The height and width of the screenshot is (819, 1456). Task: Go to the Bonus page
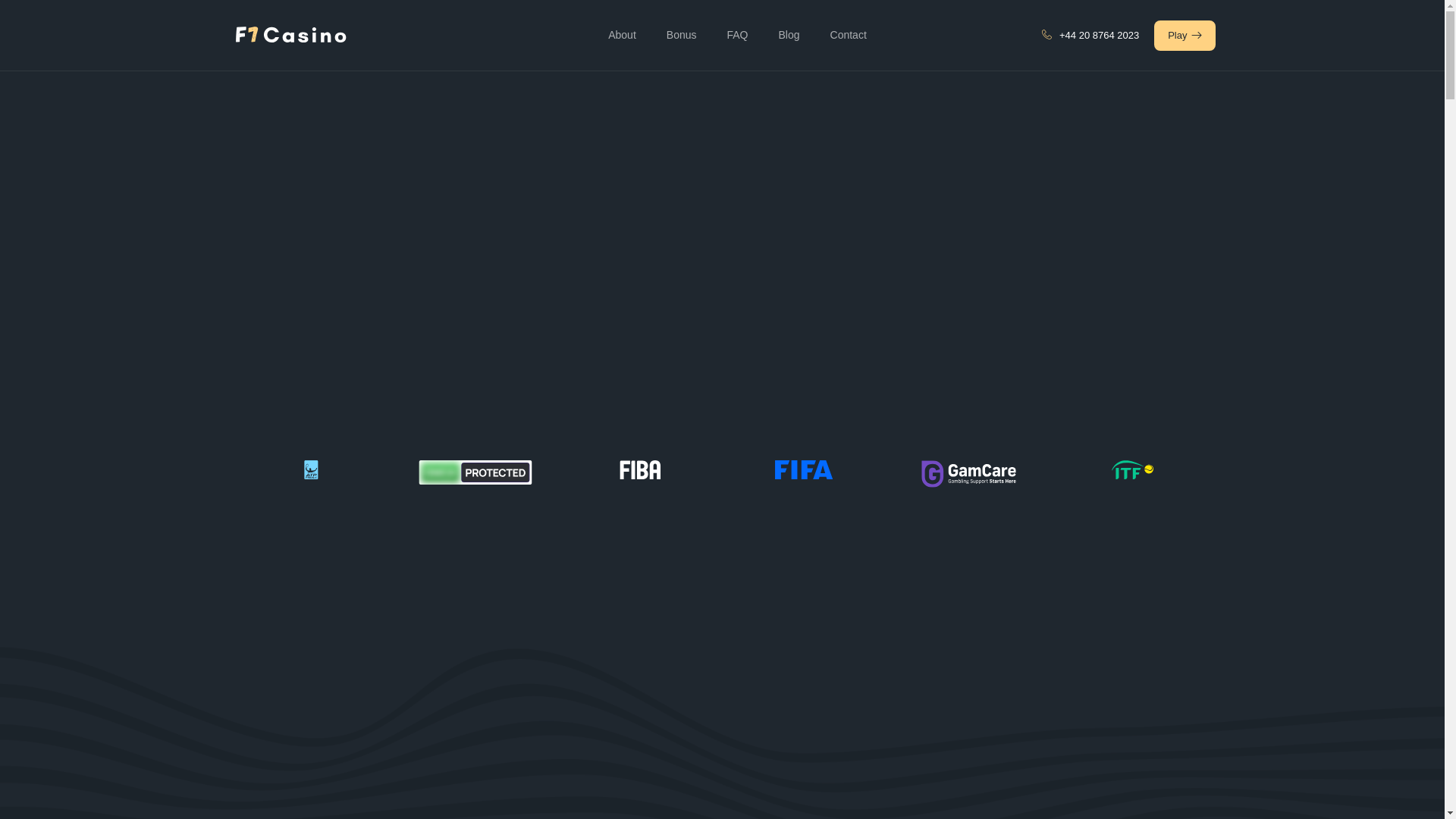(x=681, y=35)
